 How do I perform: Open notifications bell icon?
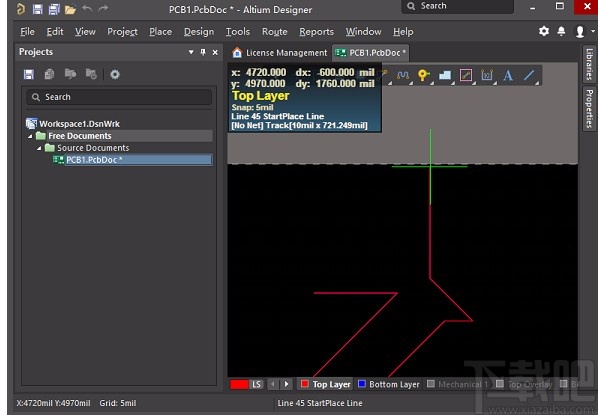tap(561, 31)
